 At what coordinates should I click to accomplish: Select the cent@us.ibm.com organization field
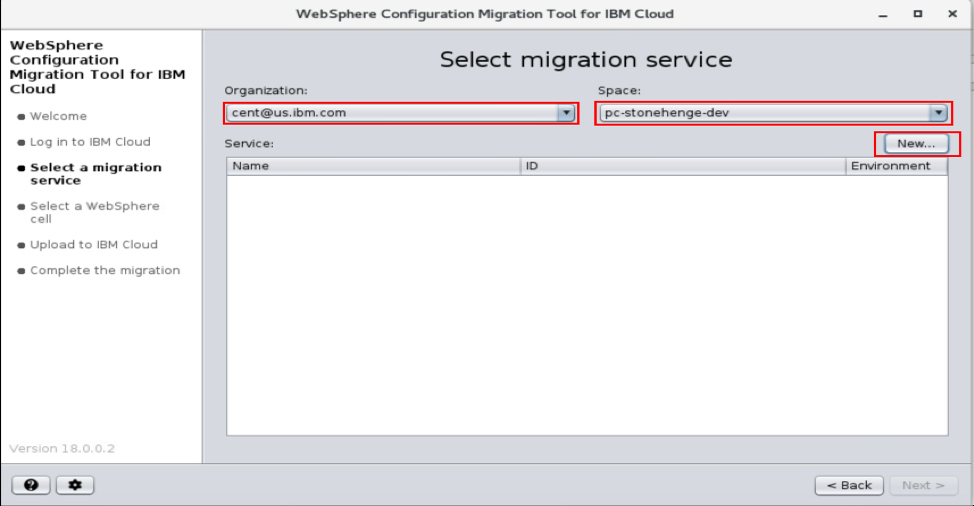(x=390, y=113)
